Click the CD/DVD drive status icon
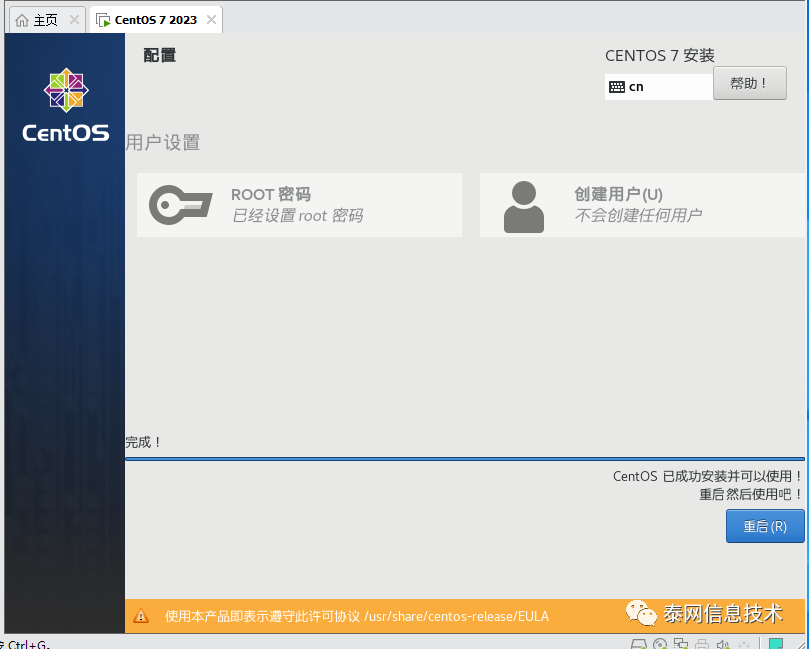 pyautogui.click(x=660, y=644)
